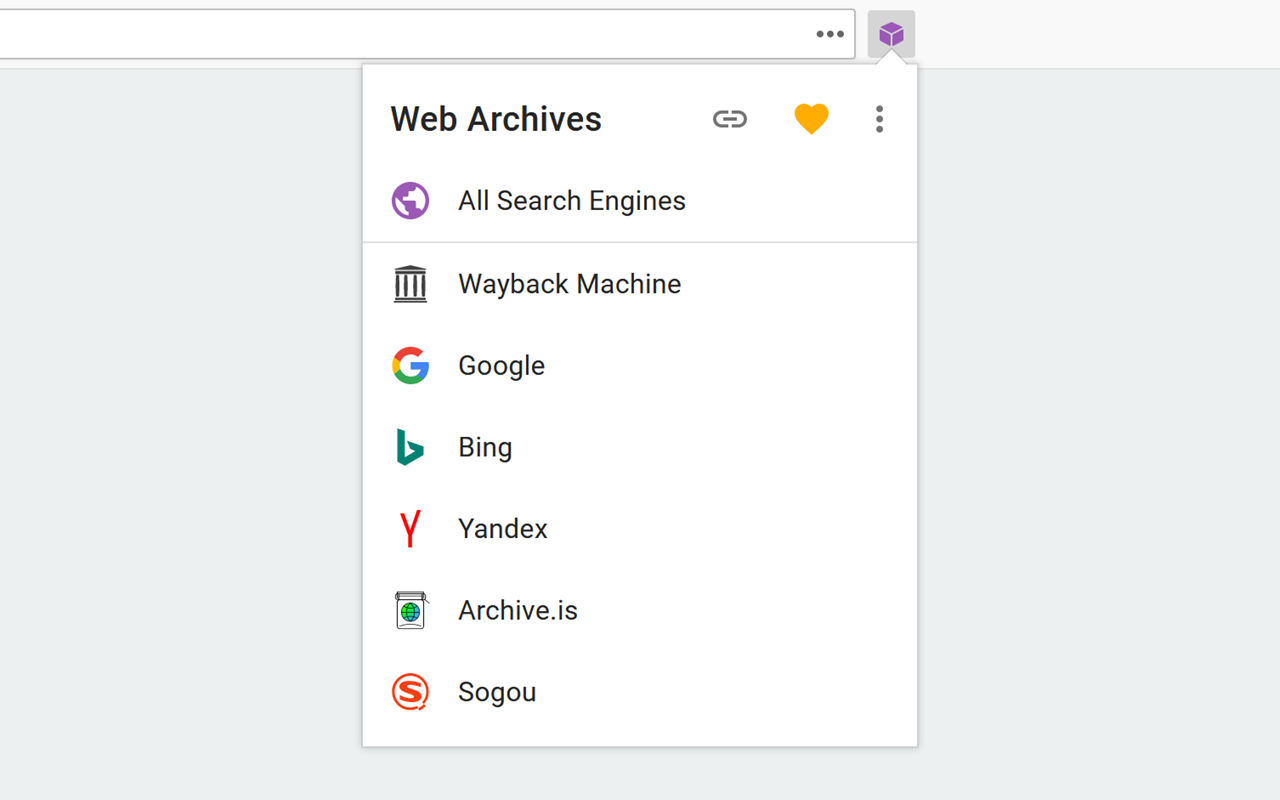Click the orange heart icon

(811, 119)
